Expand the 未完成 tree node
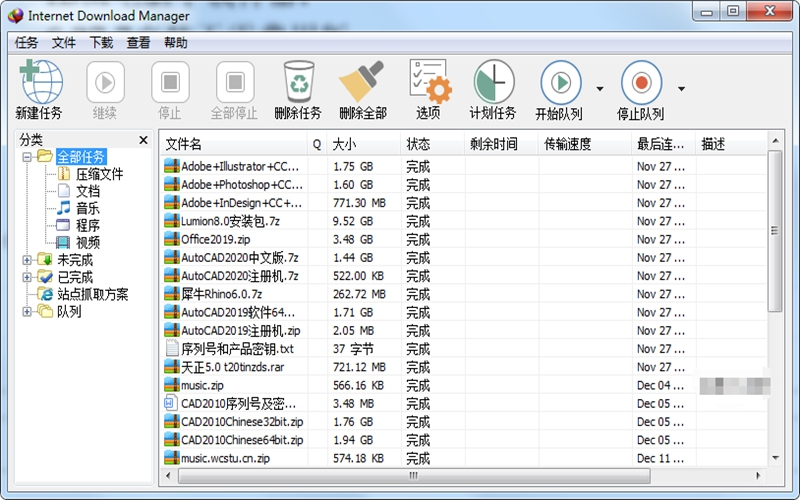 27,260
